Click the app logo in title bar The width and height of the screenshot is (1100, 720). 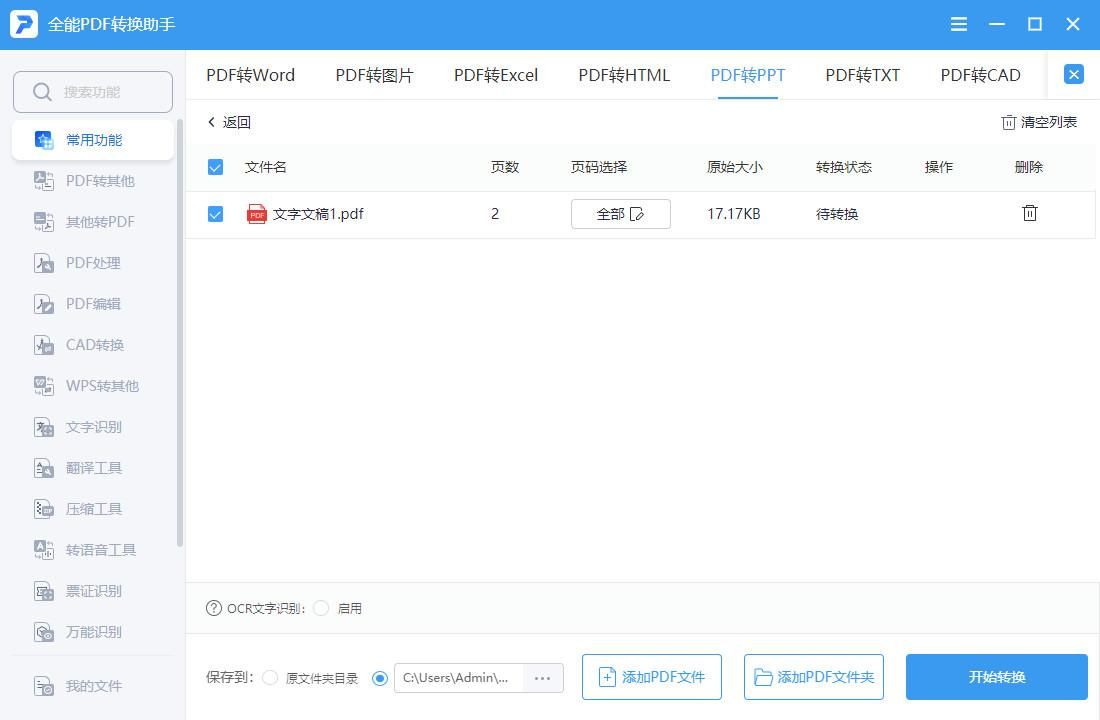click(x=24, y=24)
